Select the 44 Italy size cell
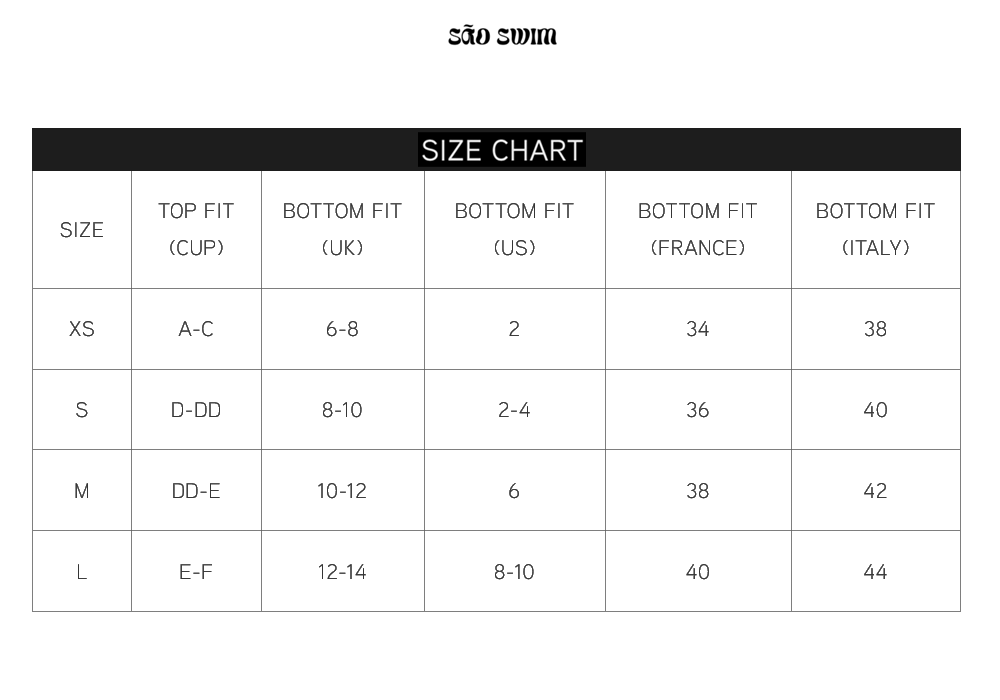Image resolution: width=1000 pixels, height=700 pixels. (x=876, y=572)
